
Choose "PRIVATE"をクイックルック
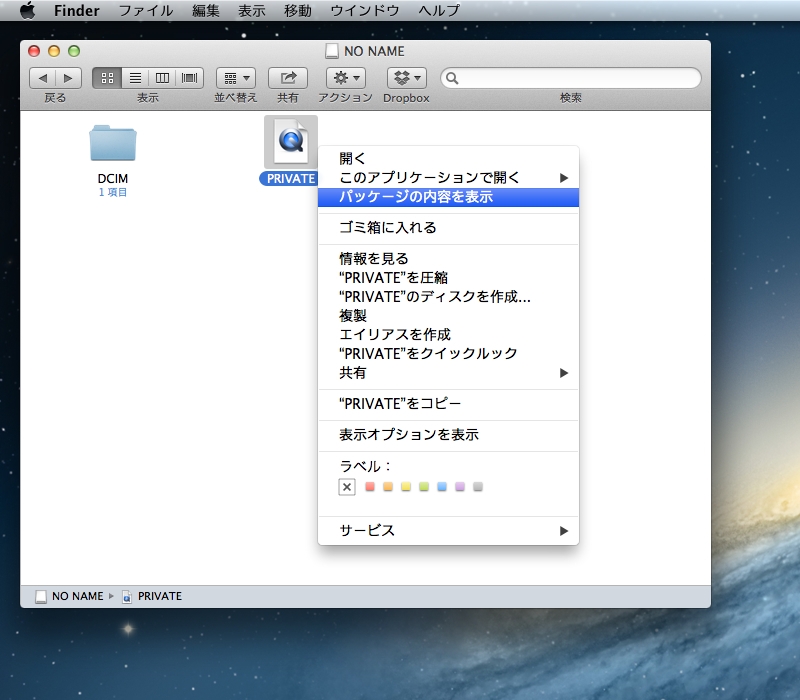(448, 354)
